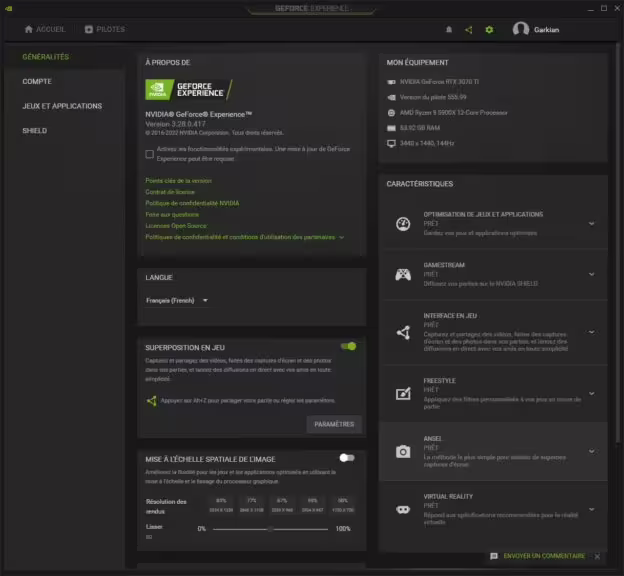Expand the Virtual Reality chevron

pos(591,510)
